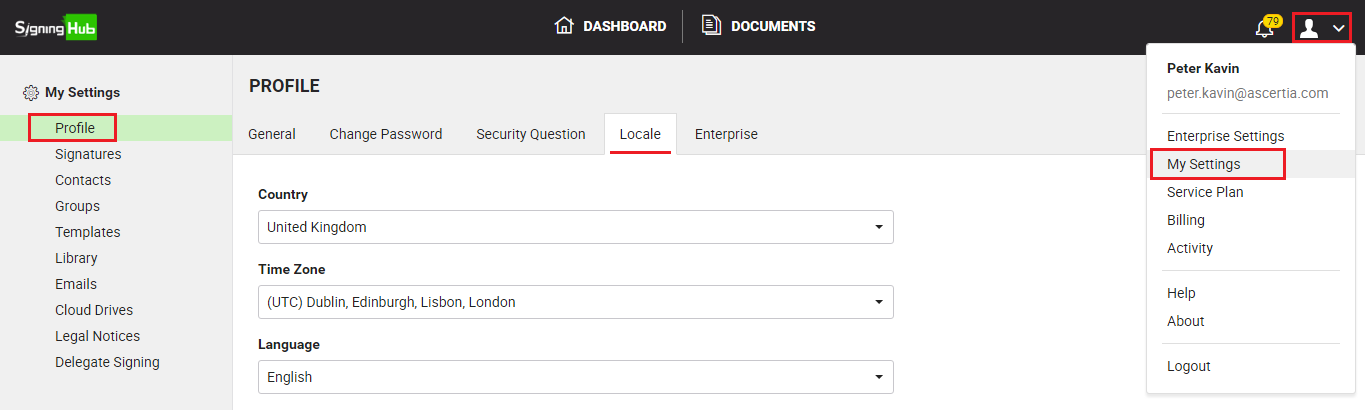Click the SigningHub logo
1365x410 pixels.
click(x=56, y=27)
